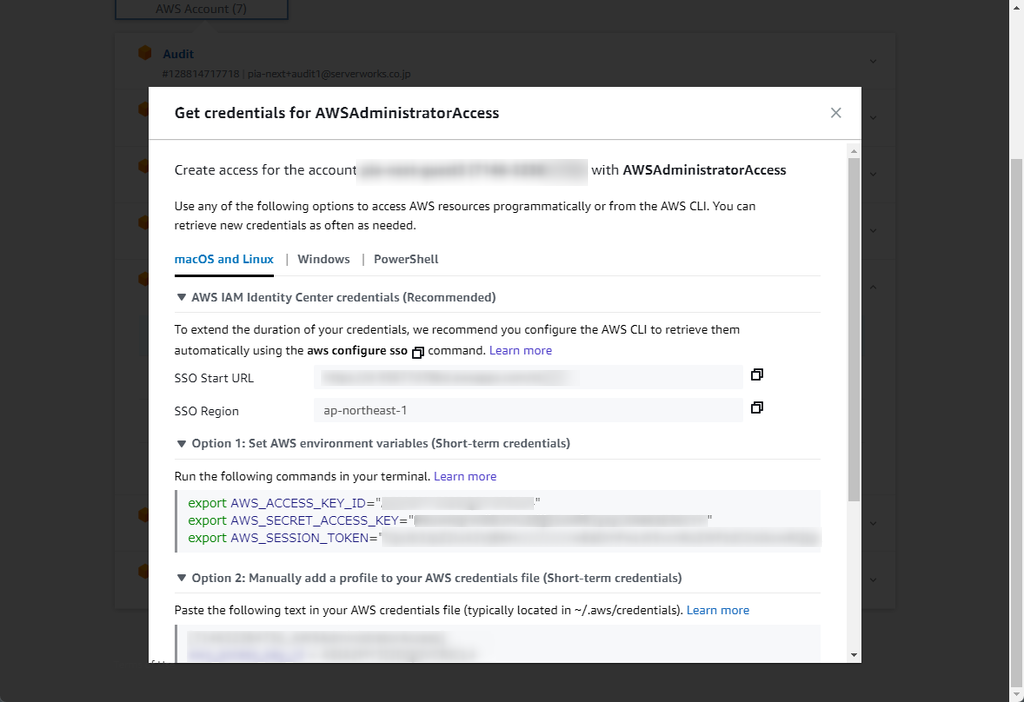The height and width of the screenshot is (702, 1024).
Task: Click the page scrollbar down arrow
Action: (x=1016, y=695)
